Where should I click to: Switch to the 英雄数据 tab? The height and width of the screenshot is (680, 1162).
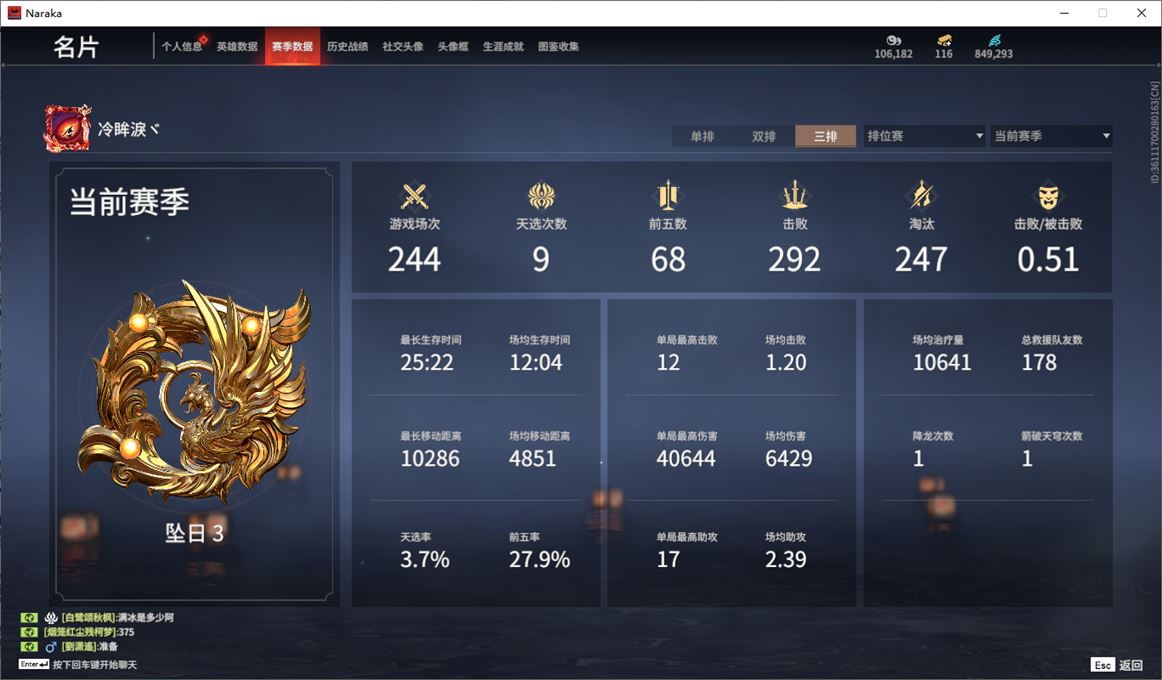pos(237,46)
